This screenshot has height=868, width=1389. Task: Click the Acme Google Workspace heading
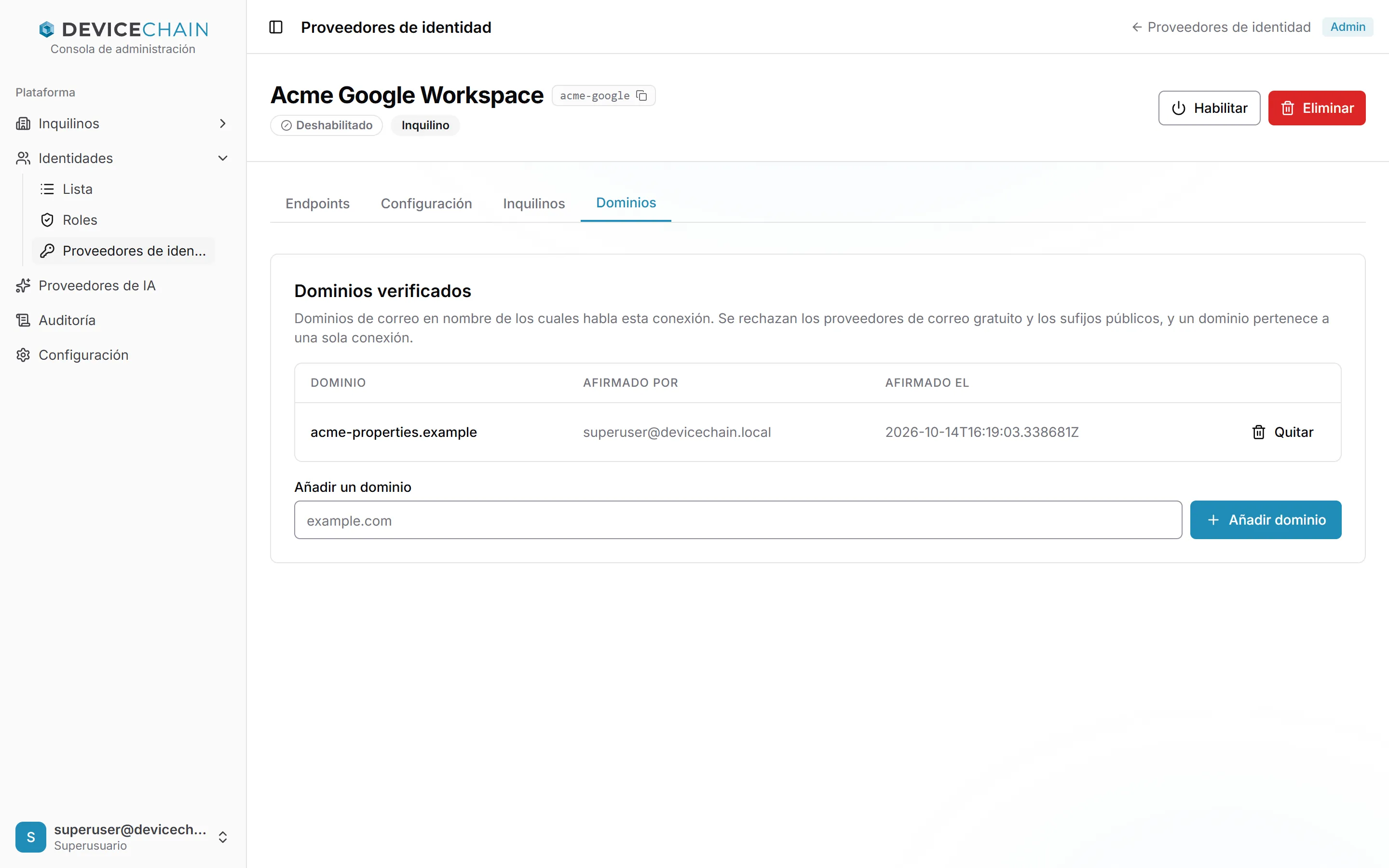(x=407, y=95)
